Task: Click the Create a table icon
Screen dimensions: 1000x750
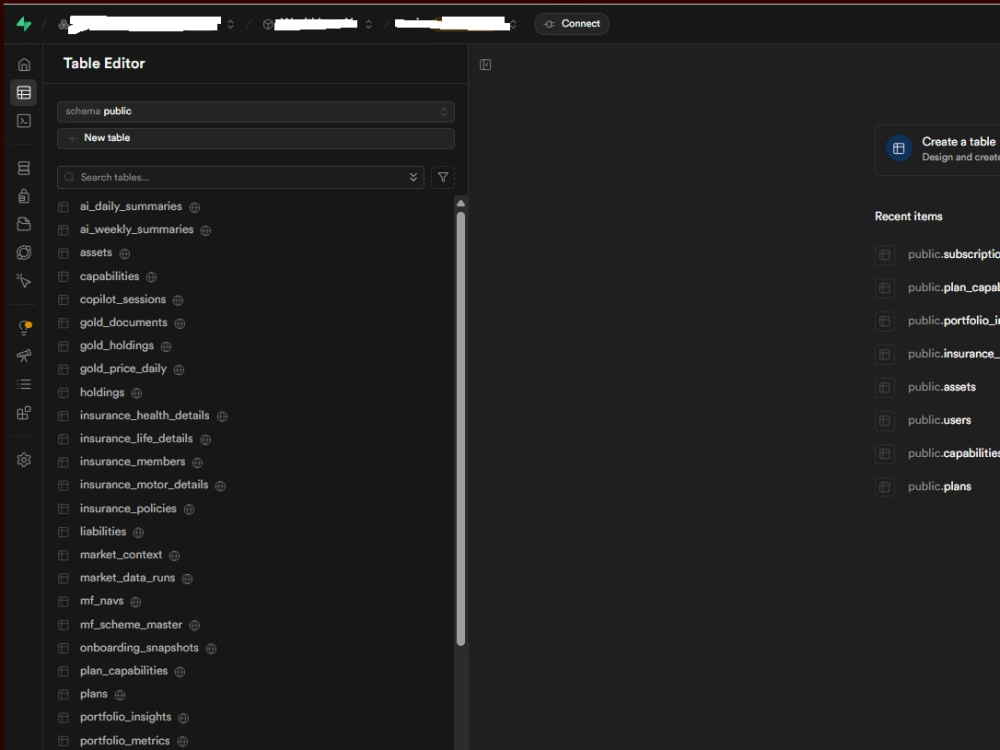Action: [899, 149]
